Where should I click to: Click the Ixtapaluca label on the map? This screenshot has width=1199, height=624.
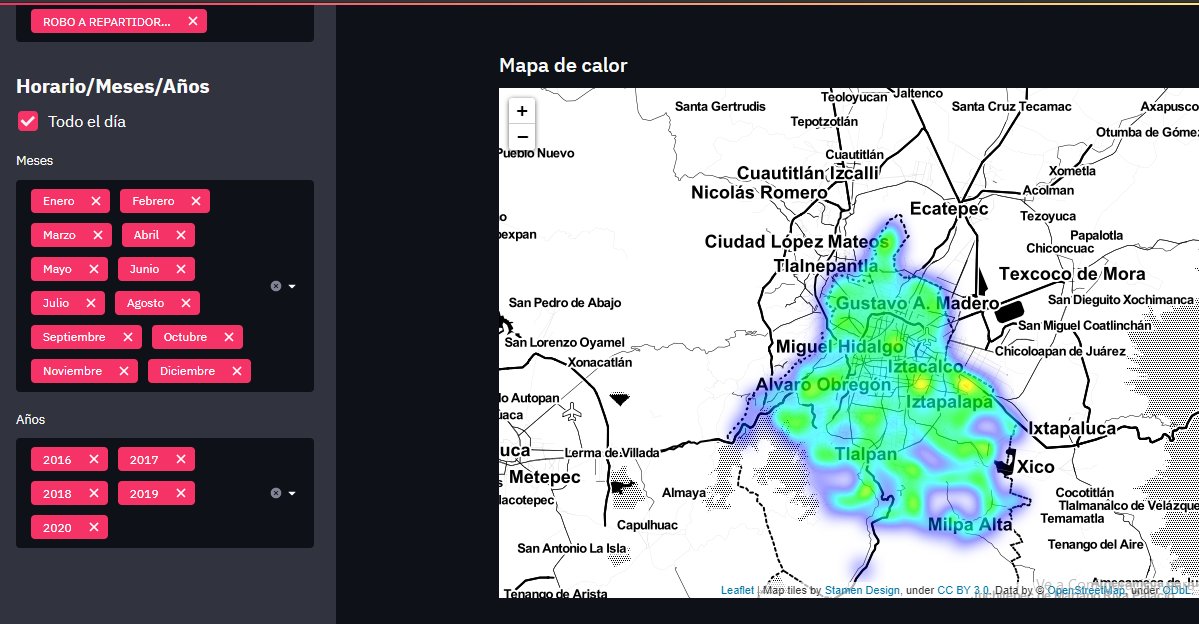point(1072,428)
